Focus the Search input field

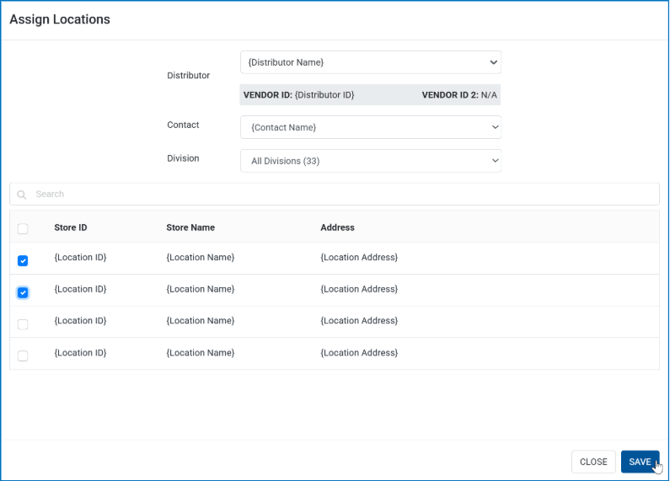pyautogui.click(x=340, y=194)
